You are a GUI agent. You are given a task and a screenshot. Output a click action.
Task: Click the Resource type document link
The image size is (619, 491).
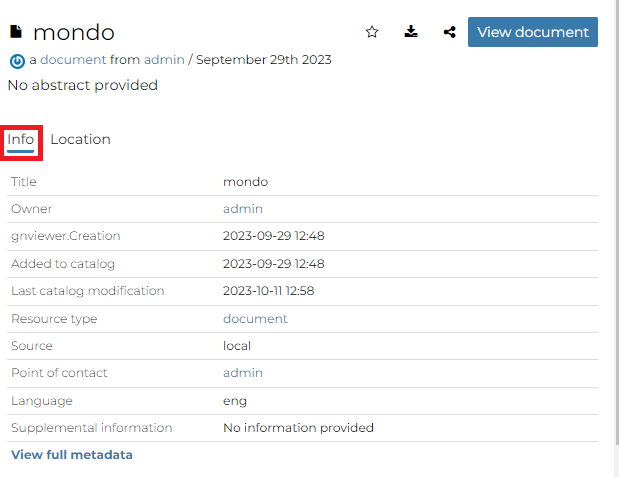tap(255, 319)
